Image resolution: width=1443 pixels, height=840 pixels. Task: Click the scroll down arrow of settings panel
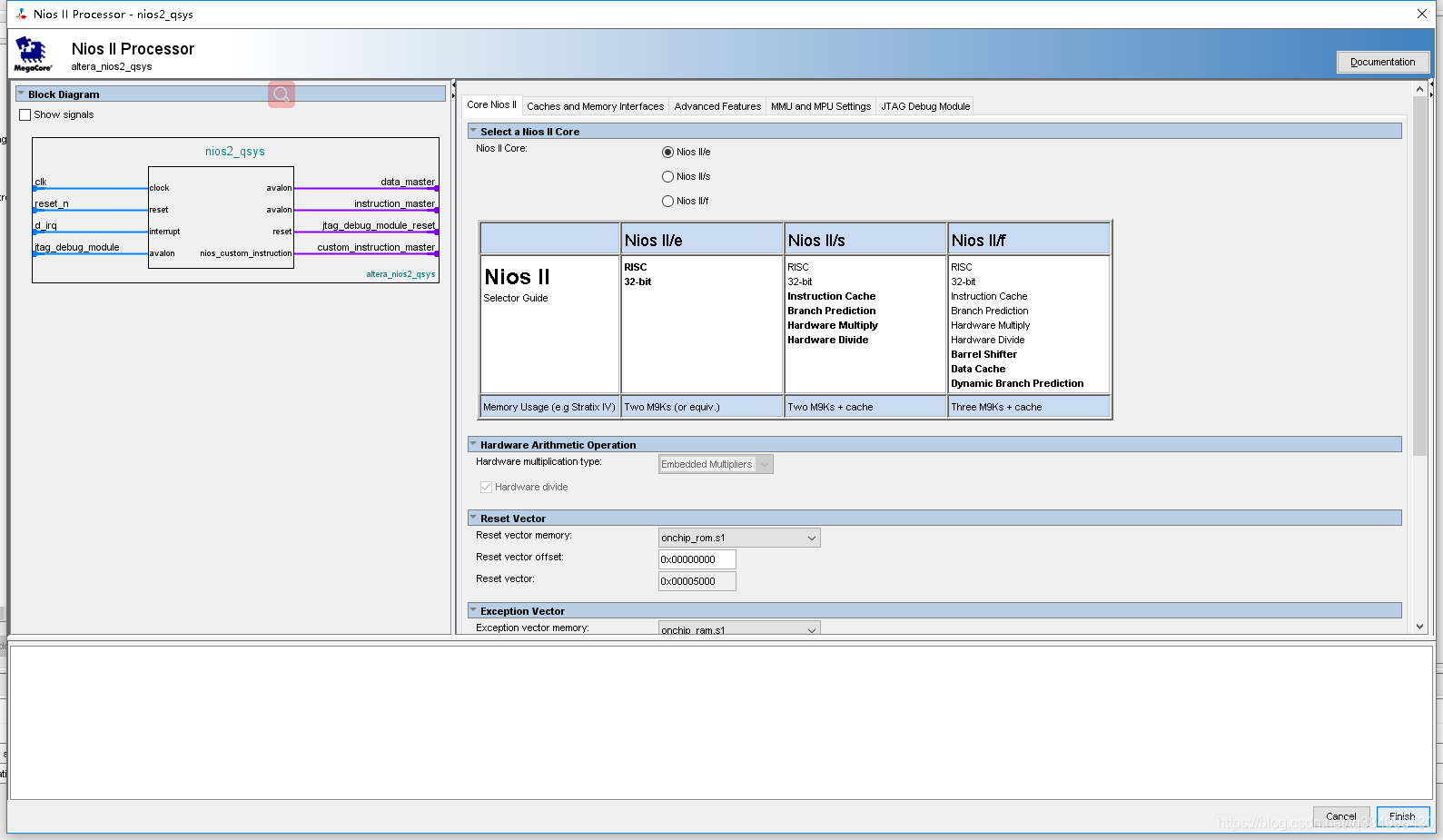coord(1419,626)
